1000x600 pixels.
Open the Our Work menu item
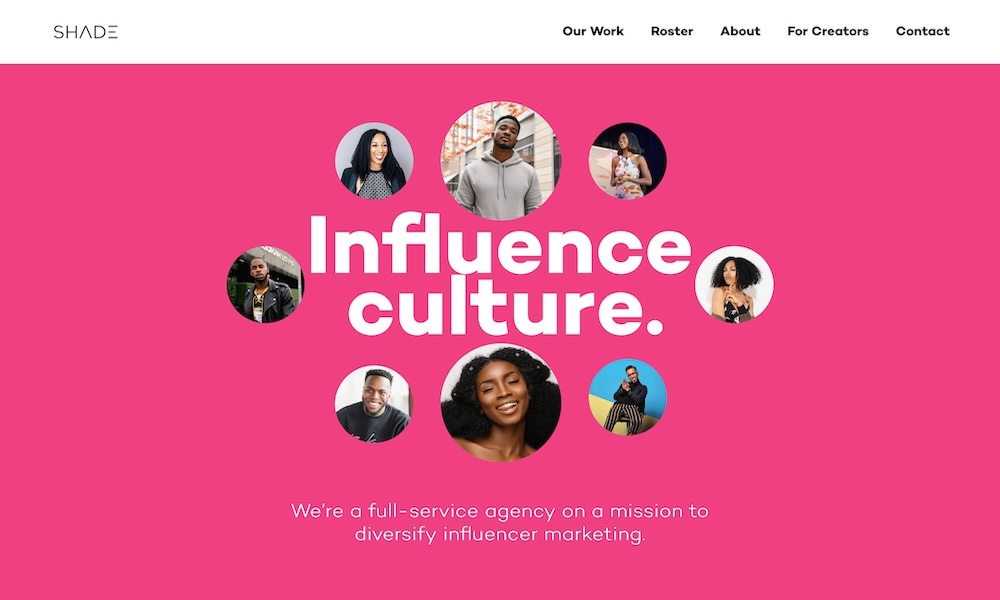593,31
